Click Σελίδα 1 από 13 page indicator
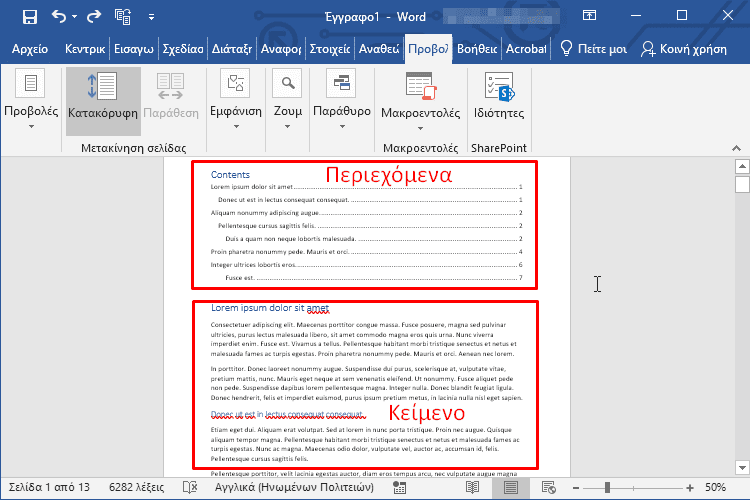This screenshot has width=750, height=500. 49,488
